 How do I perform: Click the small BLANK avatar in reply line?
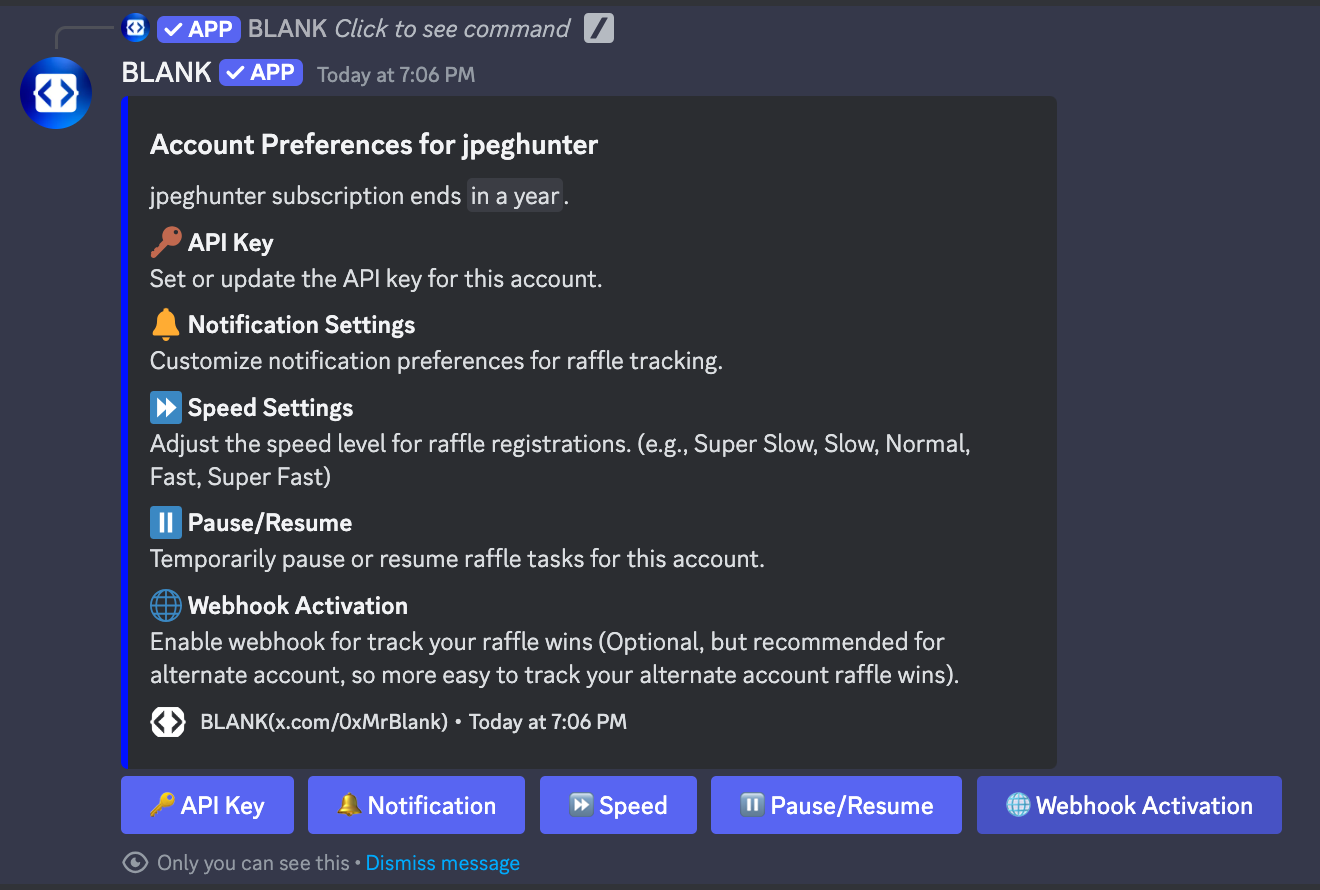(x=135, y=28)
